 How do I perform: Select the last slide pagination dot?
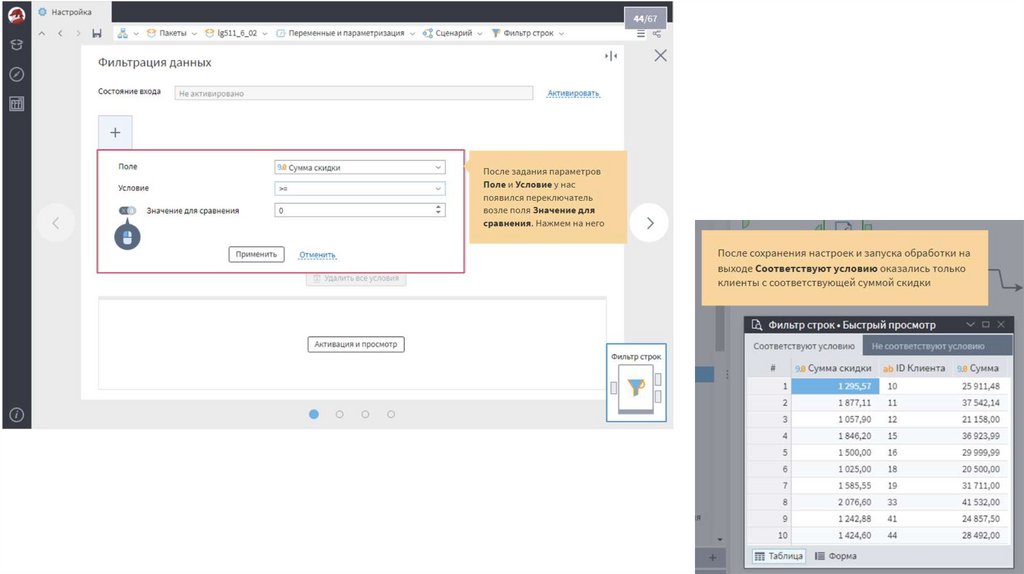pos(391,414)
